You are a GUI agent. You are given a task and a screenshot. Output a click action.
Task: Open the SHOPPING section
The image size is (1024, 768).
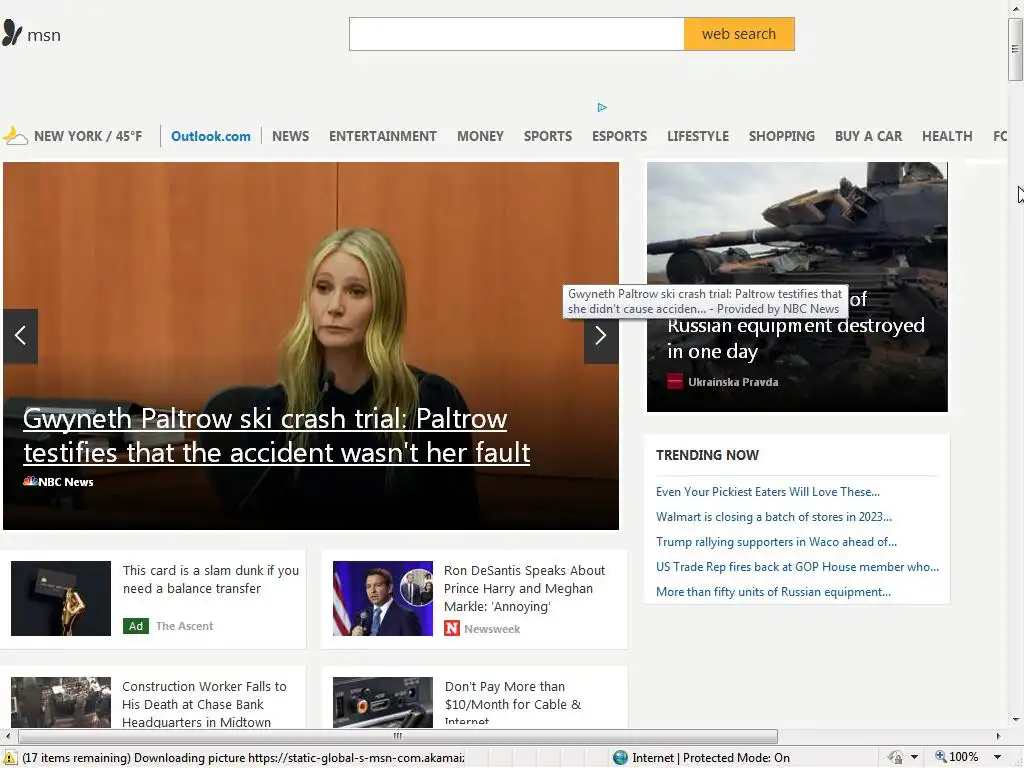click(782, 136)
